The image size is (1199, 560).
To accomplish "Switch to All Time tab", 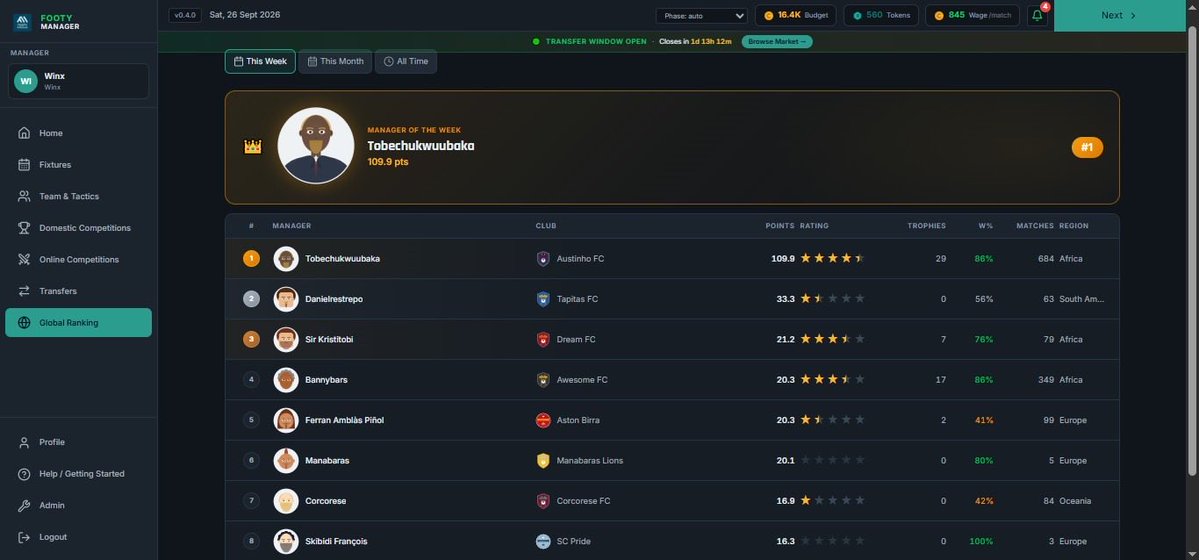I will click(406, 61).
